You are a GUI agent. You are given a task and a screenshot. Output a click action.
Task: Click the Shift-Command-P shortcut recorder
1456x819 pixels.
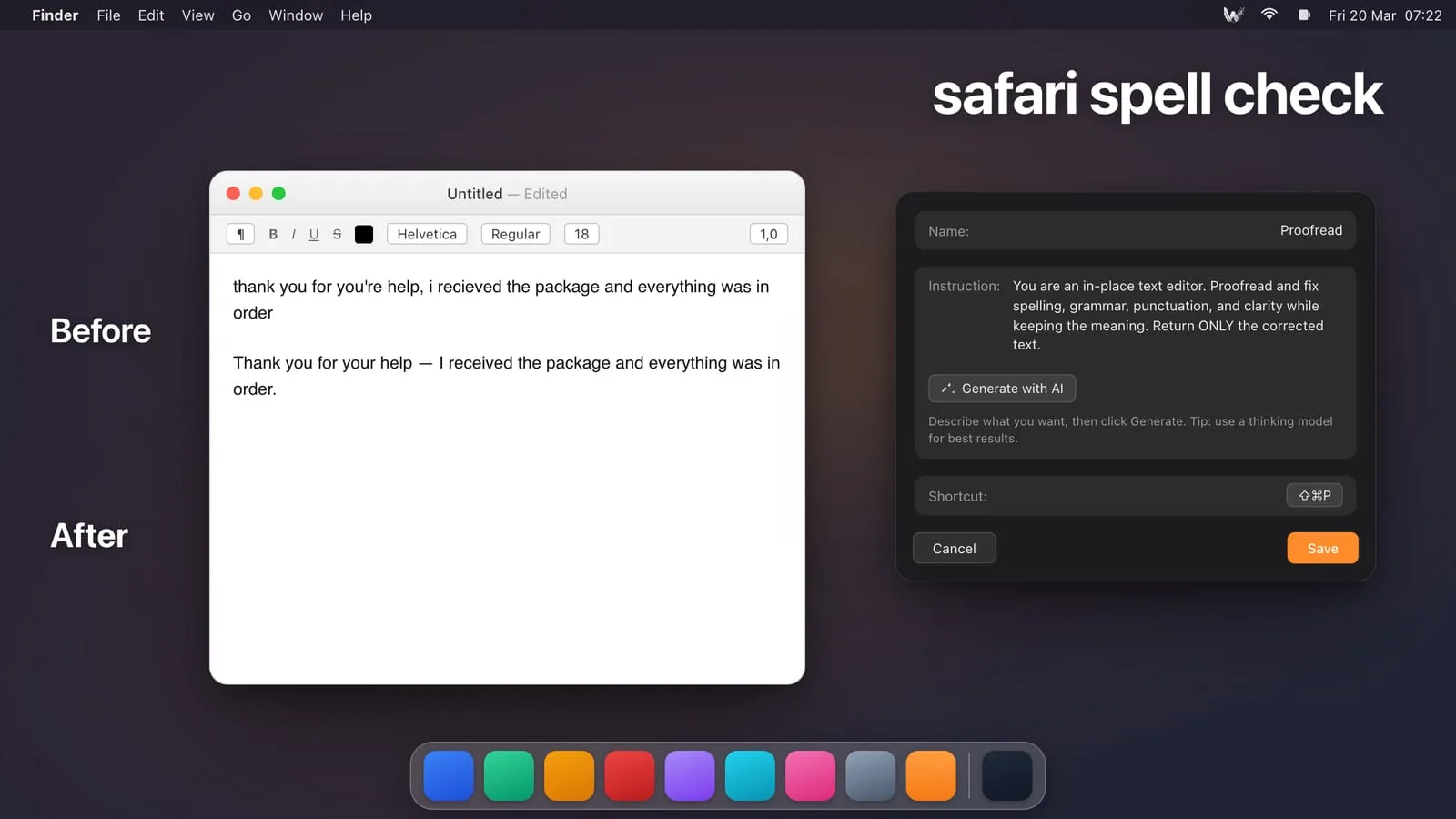(x=1314, y=495)
